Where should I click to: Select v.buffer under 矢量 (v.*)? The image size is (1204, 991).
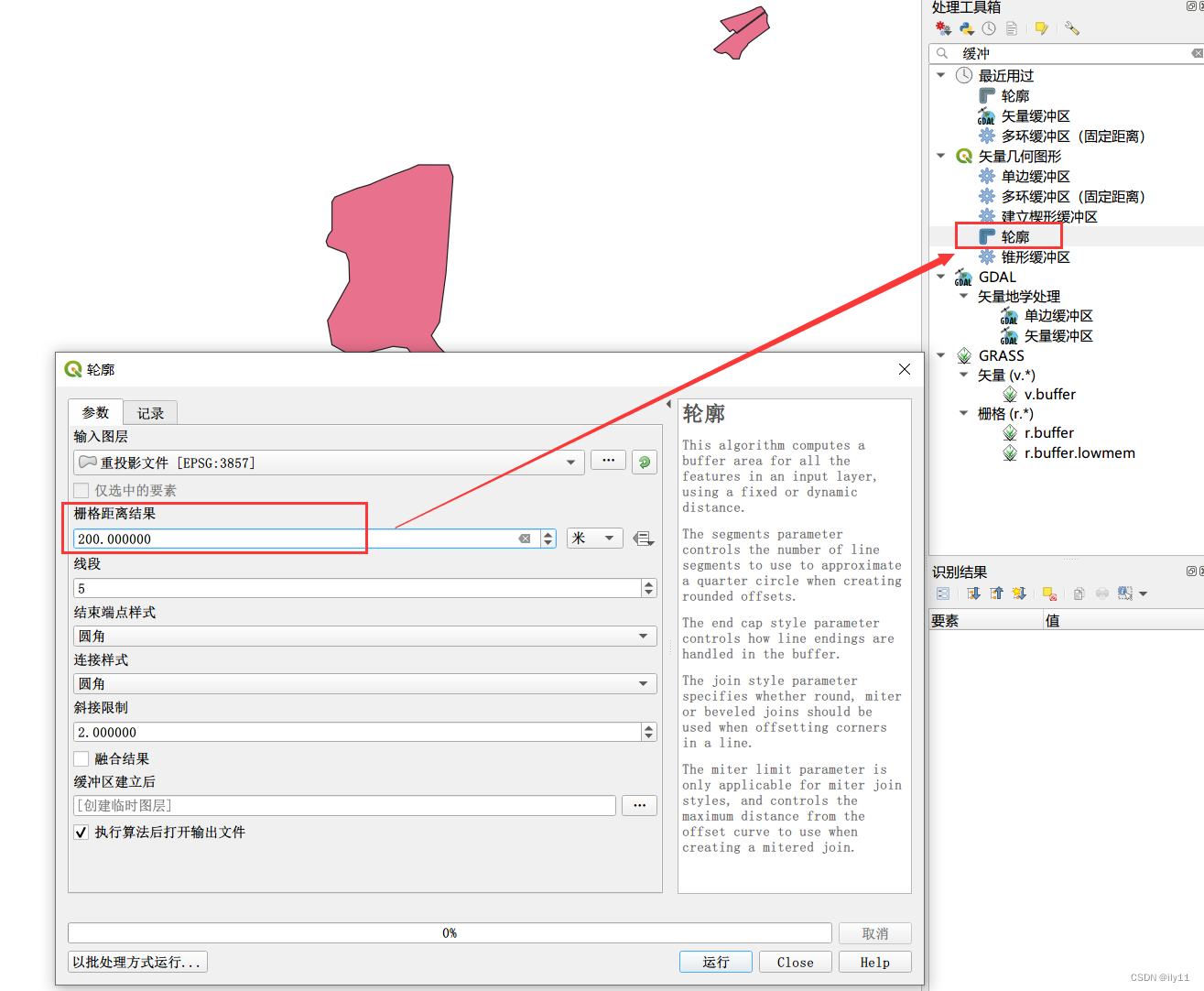coord(1051,394)
